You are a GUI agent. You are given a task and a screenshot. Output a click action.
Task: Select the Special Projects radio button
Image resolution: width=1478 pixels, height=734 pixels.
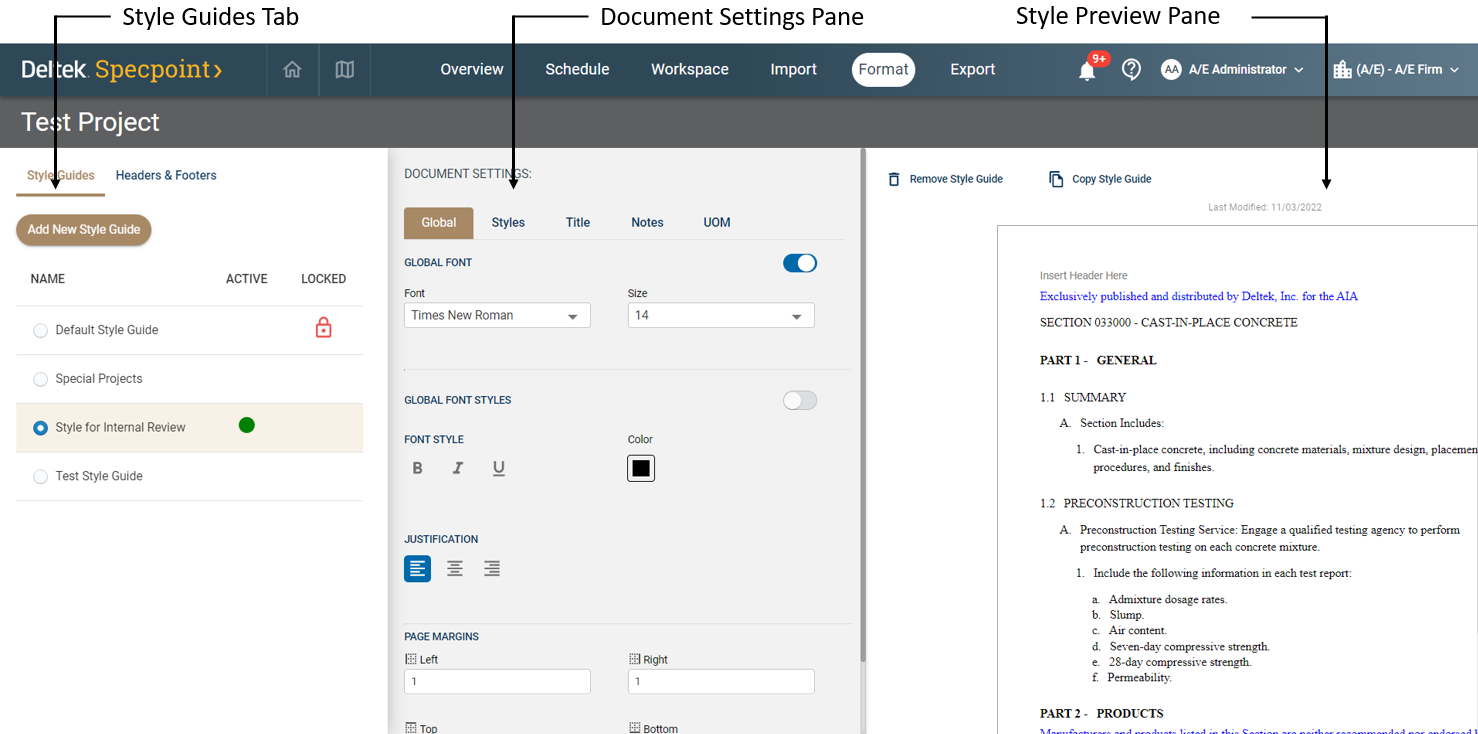tap(41, 379)
